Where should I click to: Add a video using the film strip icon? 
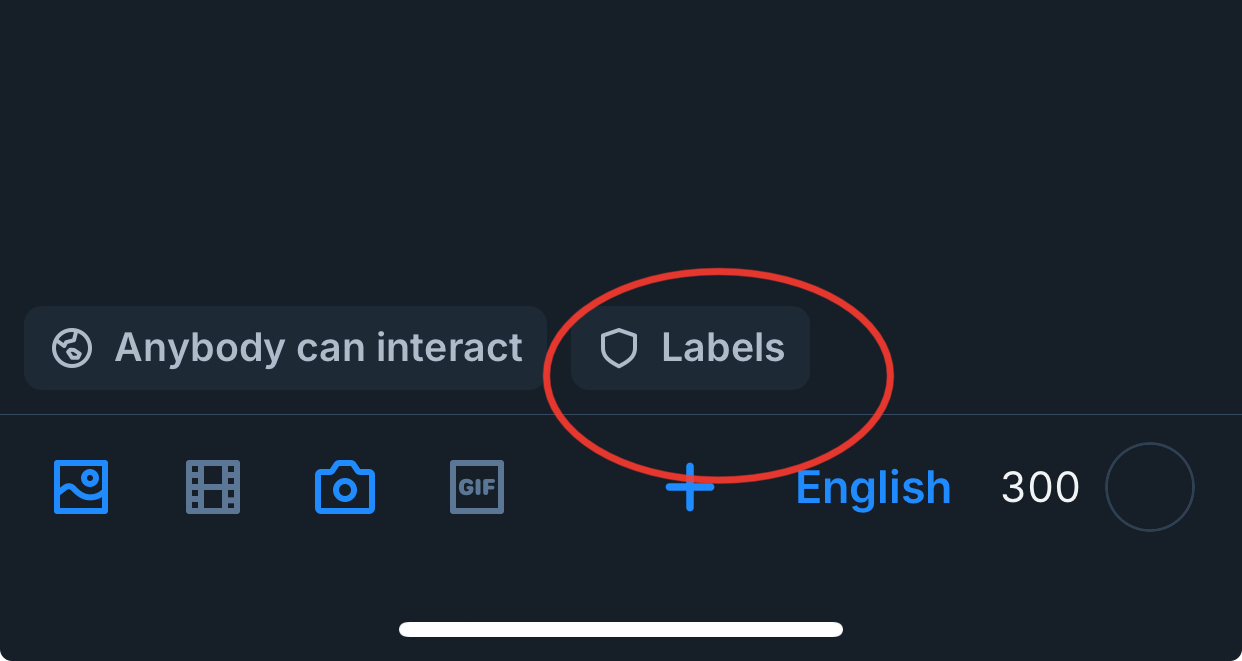coord(213,487)
